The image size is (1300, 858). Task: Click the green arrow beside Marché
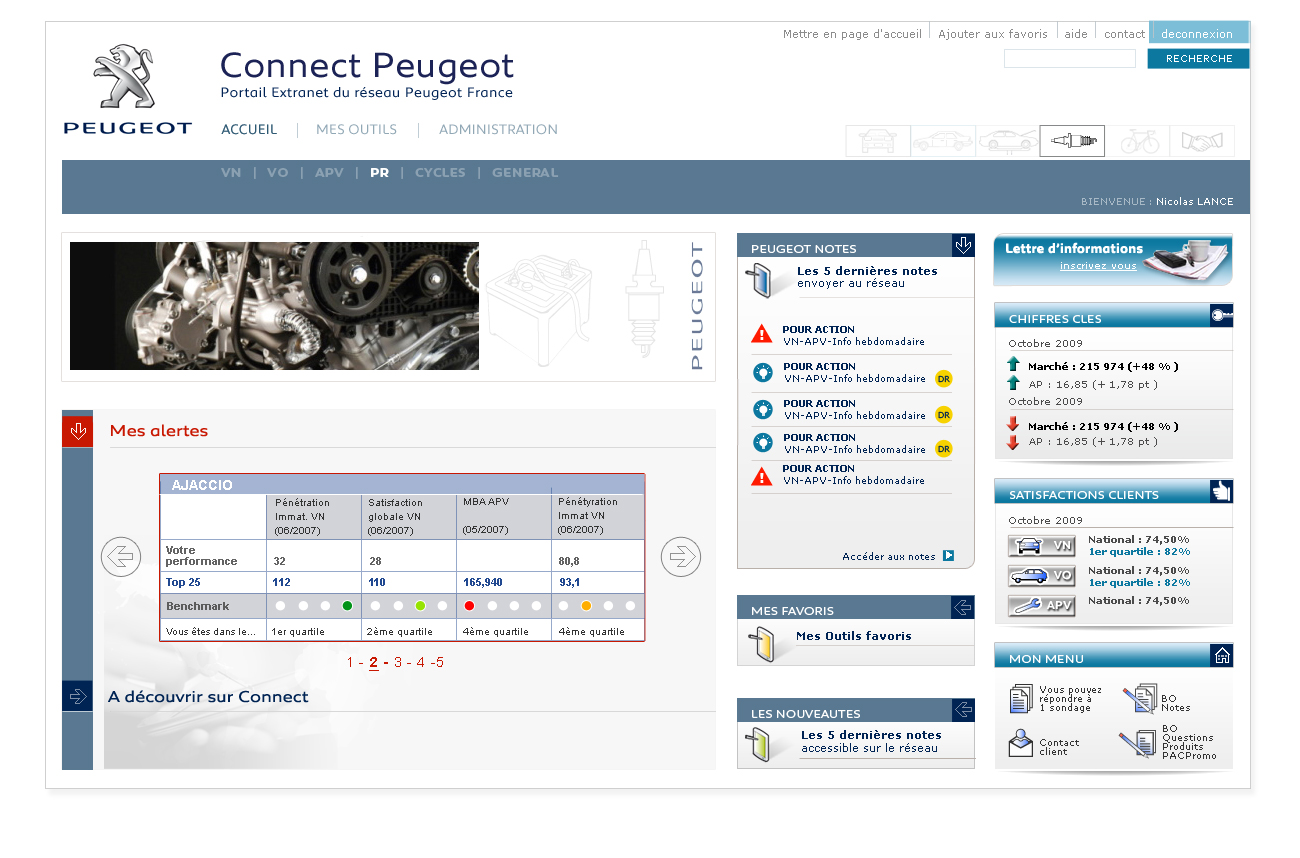coord(1013,365)
